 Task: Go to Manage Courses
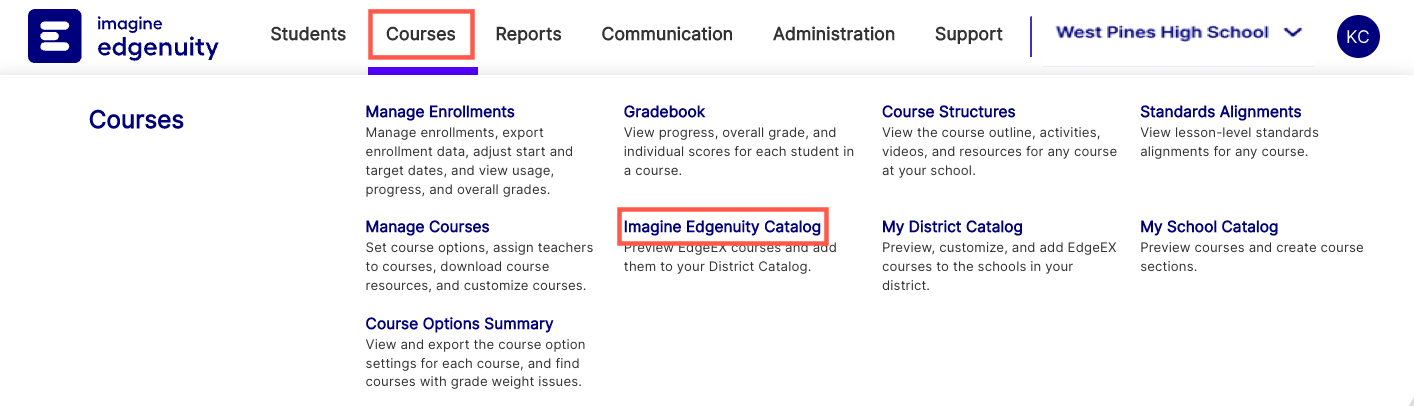[x=427, y=227]
